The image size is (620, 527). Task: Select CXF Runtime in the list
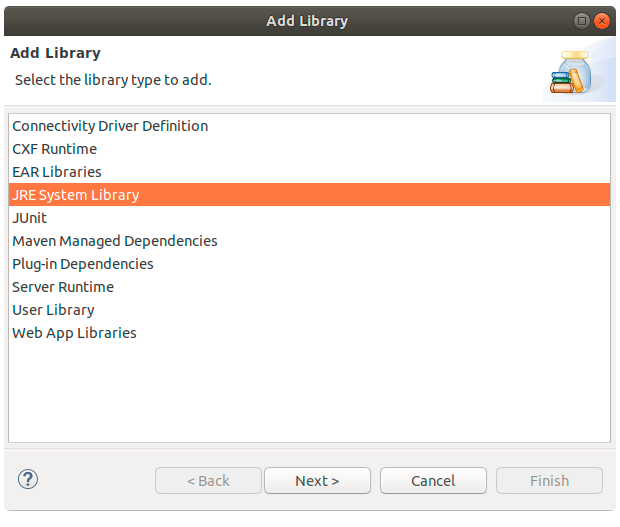coord(309,149)
